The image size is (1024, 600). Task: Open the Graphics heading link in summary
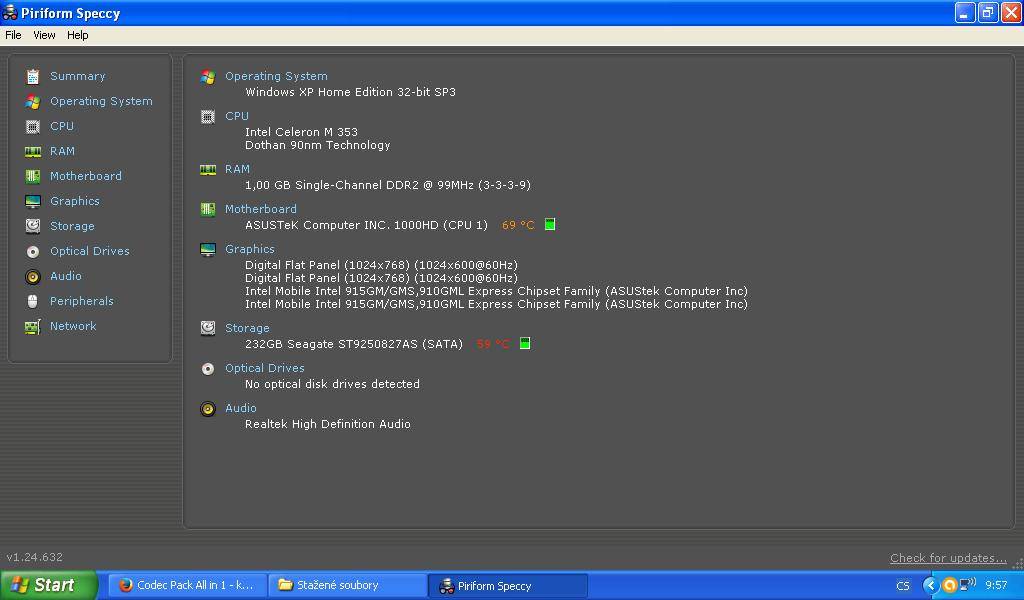249,249
